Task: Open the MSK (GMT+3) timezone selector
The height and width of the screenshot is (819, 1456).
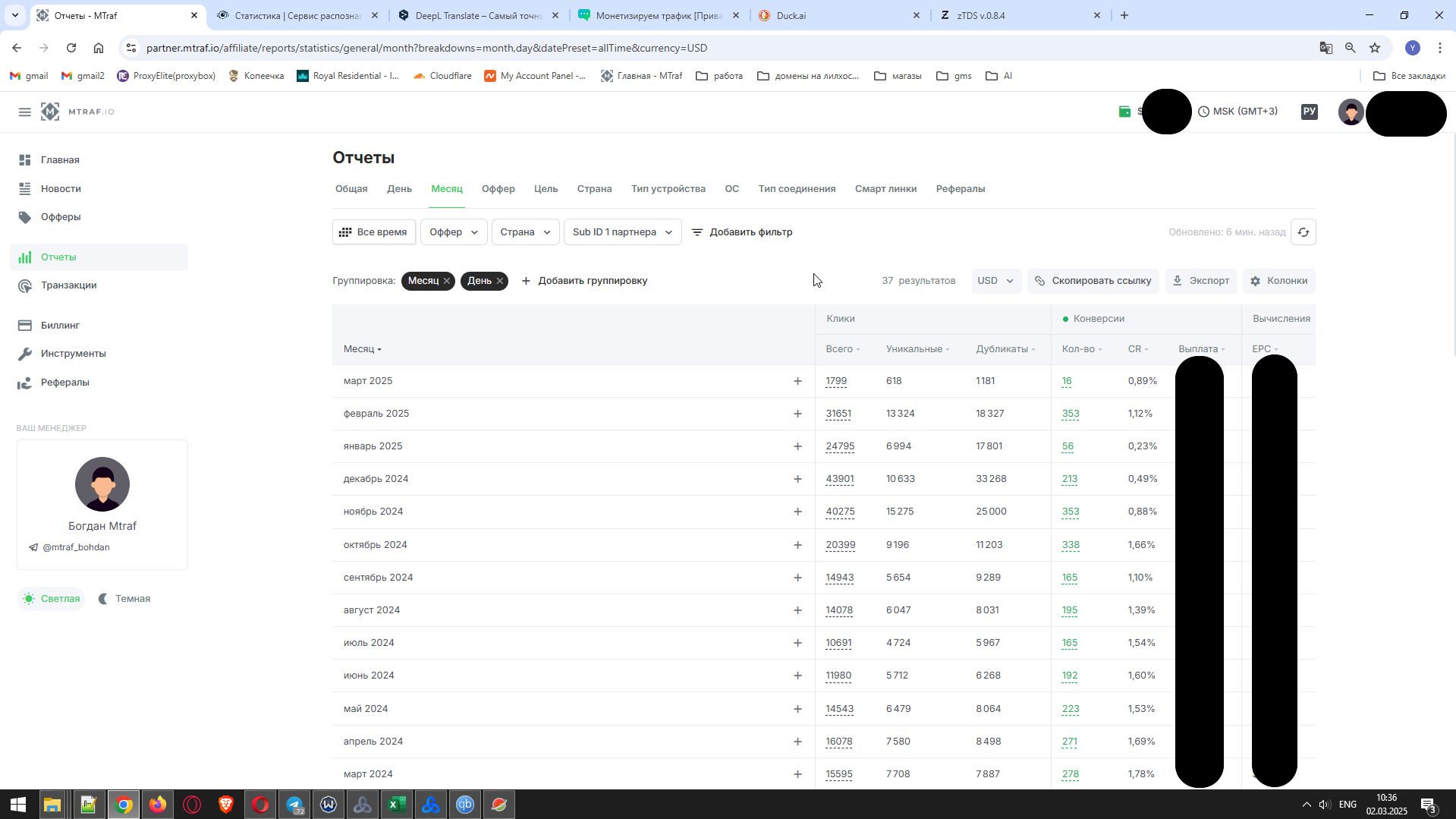Action: [x=1237, y=112]
